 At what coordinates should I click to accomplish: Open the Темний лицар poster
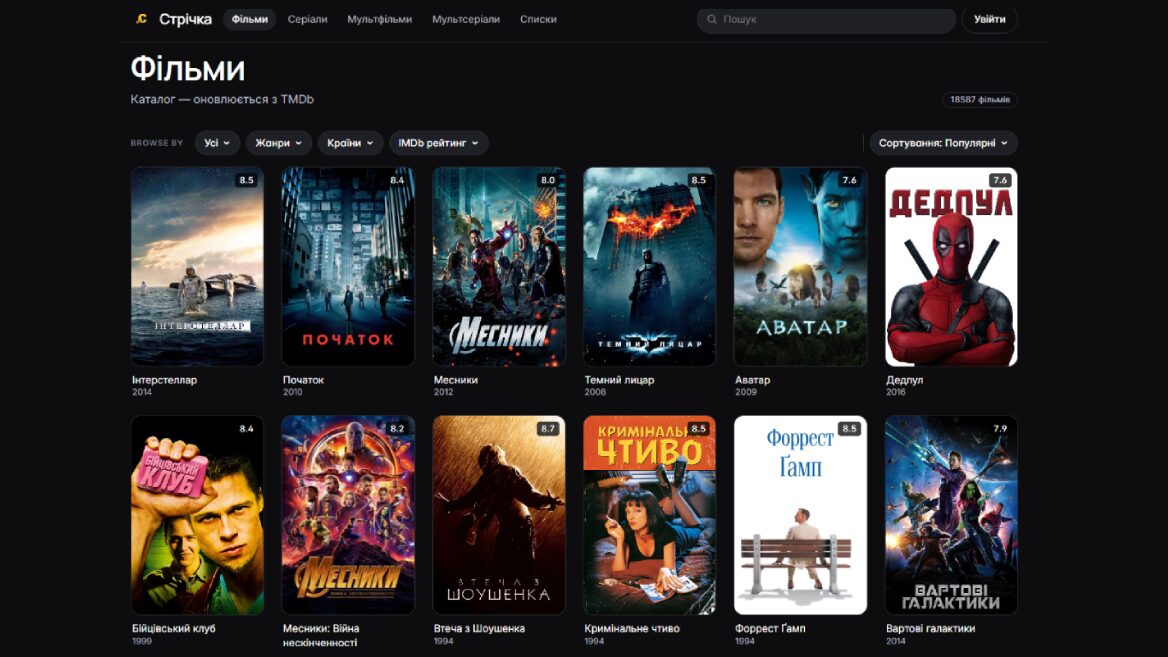click(650, 267)
